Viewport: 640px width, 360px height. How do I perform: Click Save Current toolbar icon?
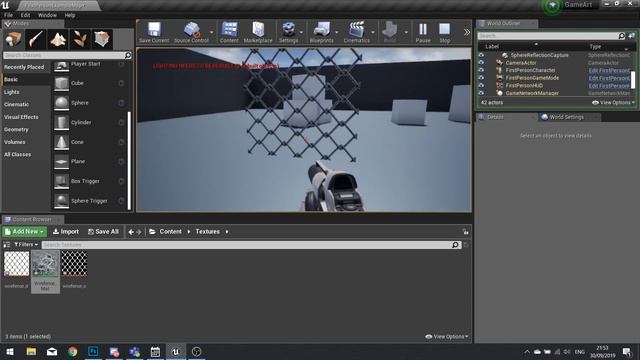(154, 29)
